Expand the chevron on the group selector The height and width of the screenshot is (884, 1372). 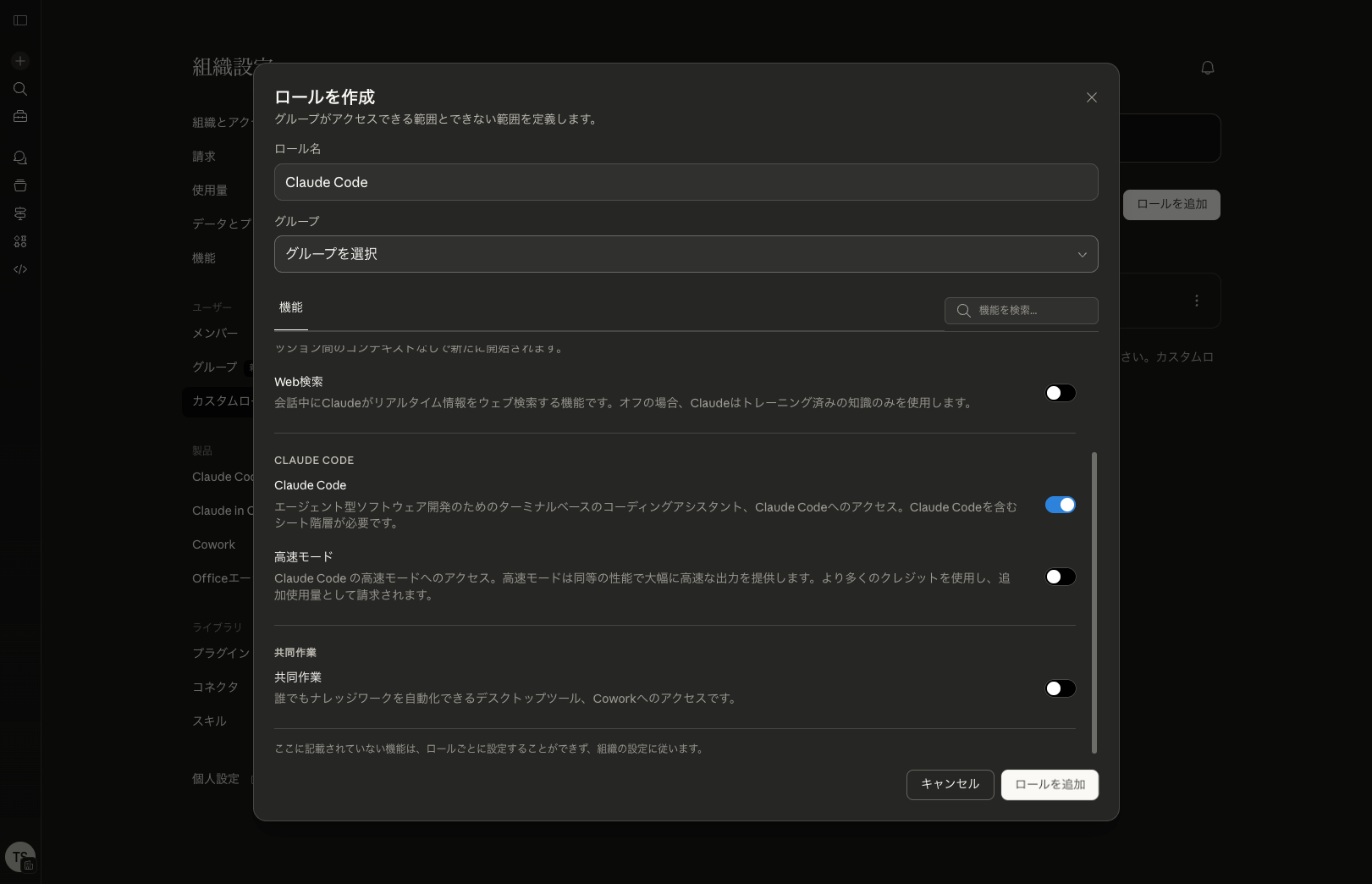1082,254
